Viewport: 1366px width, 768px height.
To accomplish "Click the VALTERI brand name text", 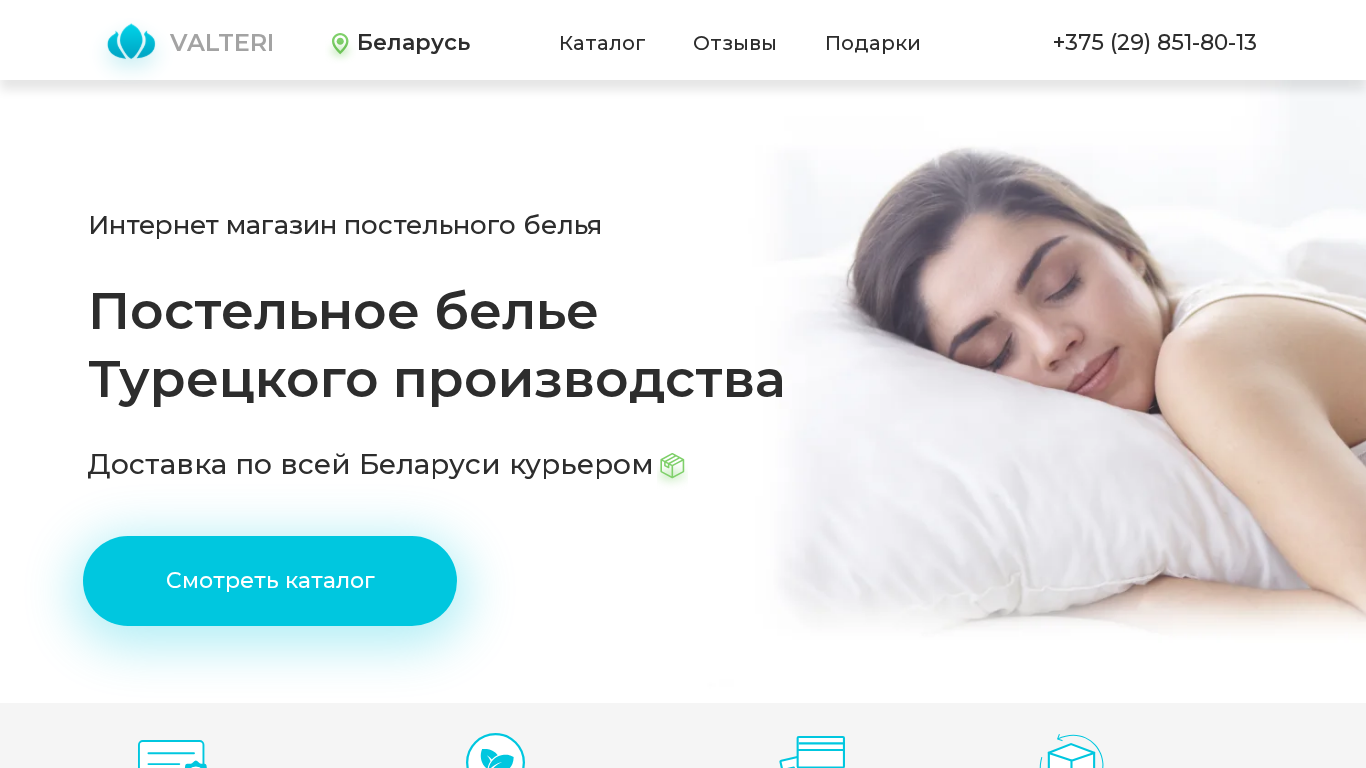I will pos(221,43).
